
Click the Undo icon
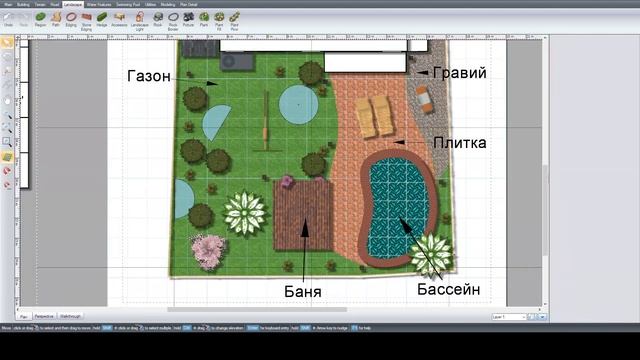click(8, 19)
